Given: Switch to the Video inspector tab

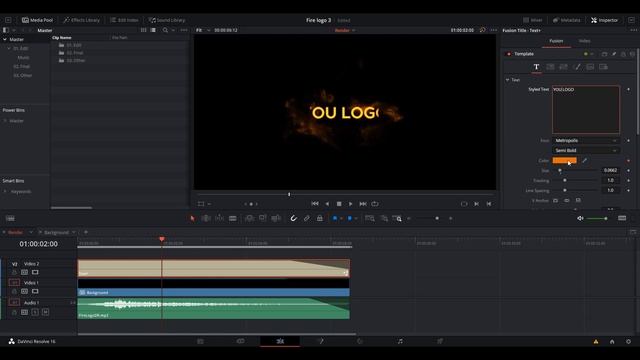Looking at the screenshot, I should pyautogui.click(x=584, y=41).
